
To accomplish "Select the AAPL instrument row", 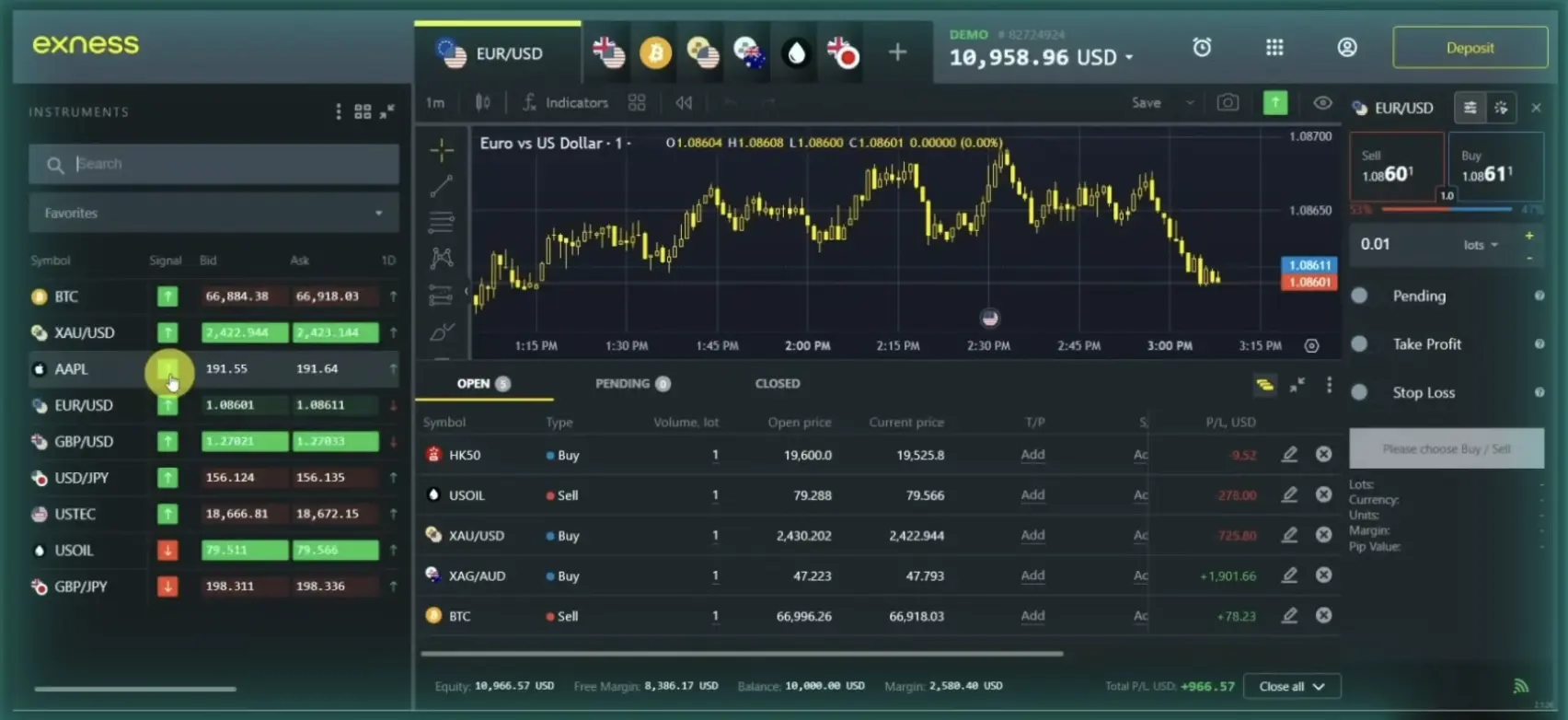I will 213,368.
